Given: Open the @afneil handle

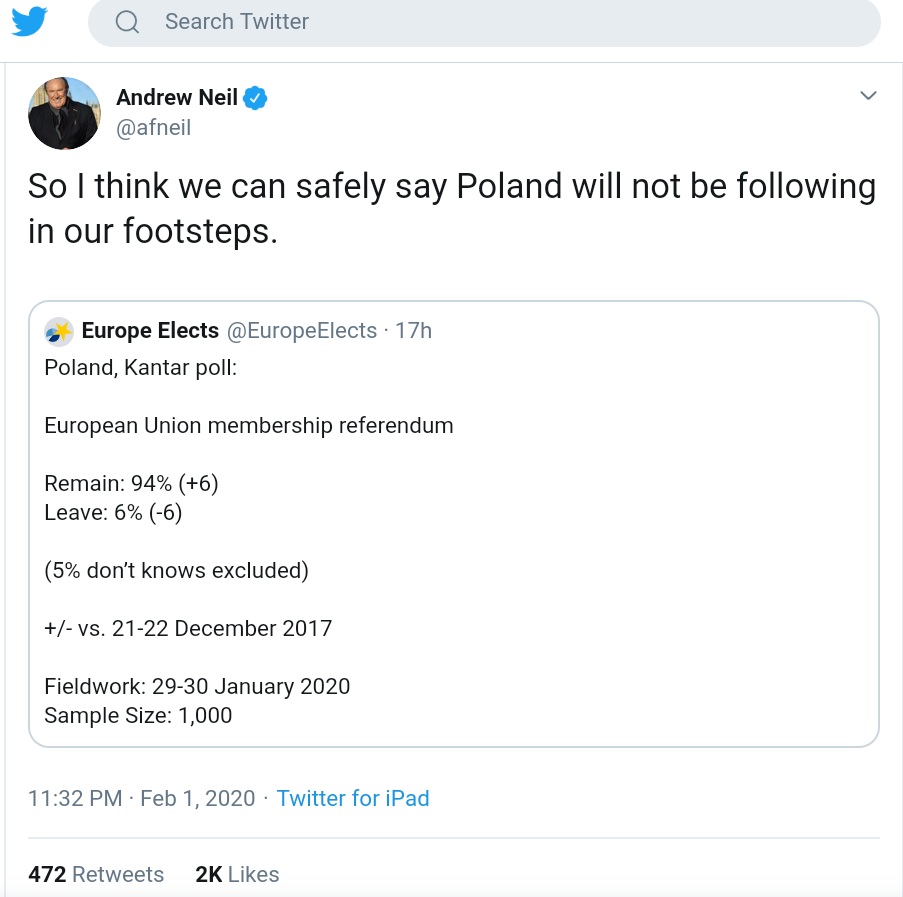Looking at the screenshot, I should (153, 127).
